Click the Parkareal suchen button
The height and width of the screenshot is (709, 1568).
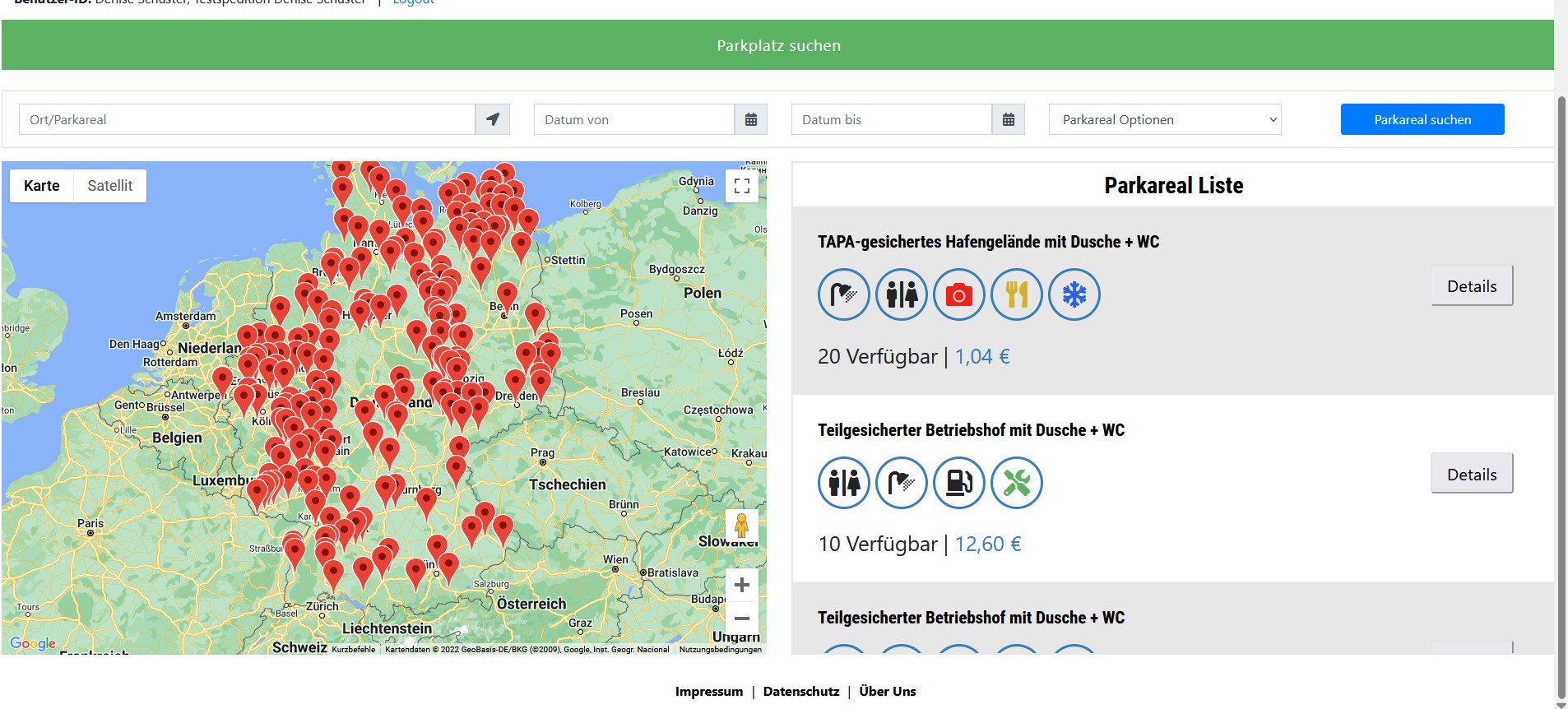pos(1422,119)
